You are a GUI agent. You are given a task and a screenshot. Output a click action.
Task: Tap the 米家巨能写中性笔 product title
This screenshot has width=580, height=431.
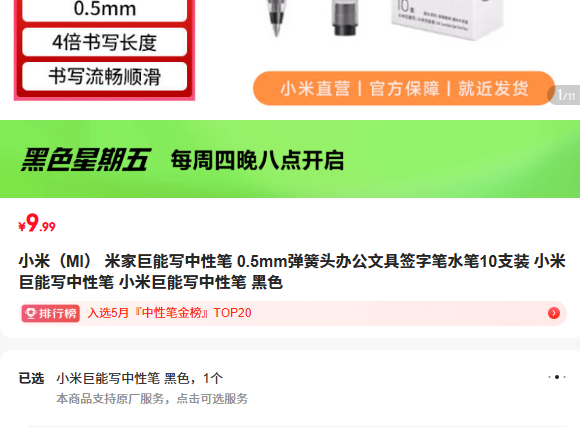point(292,272)
